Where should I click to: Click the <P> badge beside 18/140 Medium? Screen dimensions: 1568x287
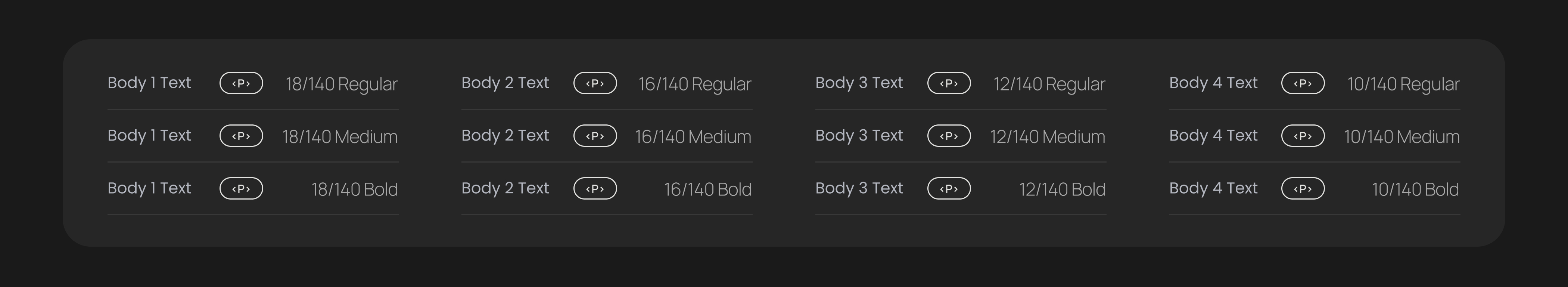241,136
